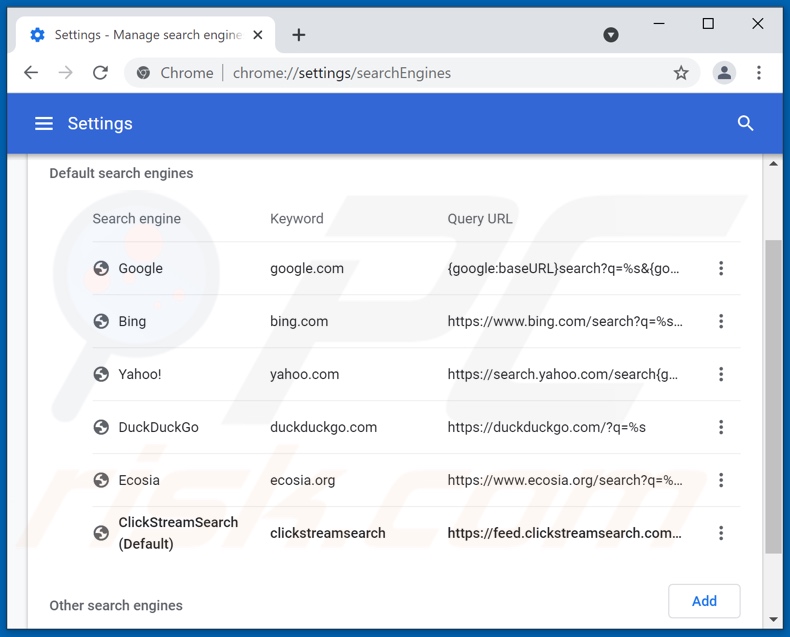Click the Query URL column header
The height and width of the screenshot is (637, 790).
pos(480,218)
